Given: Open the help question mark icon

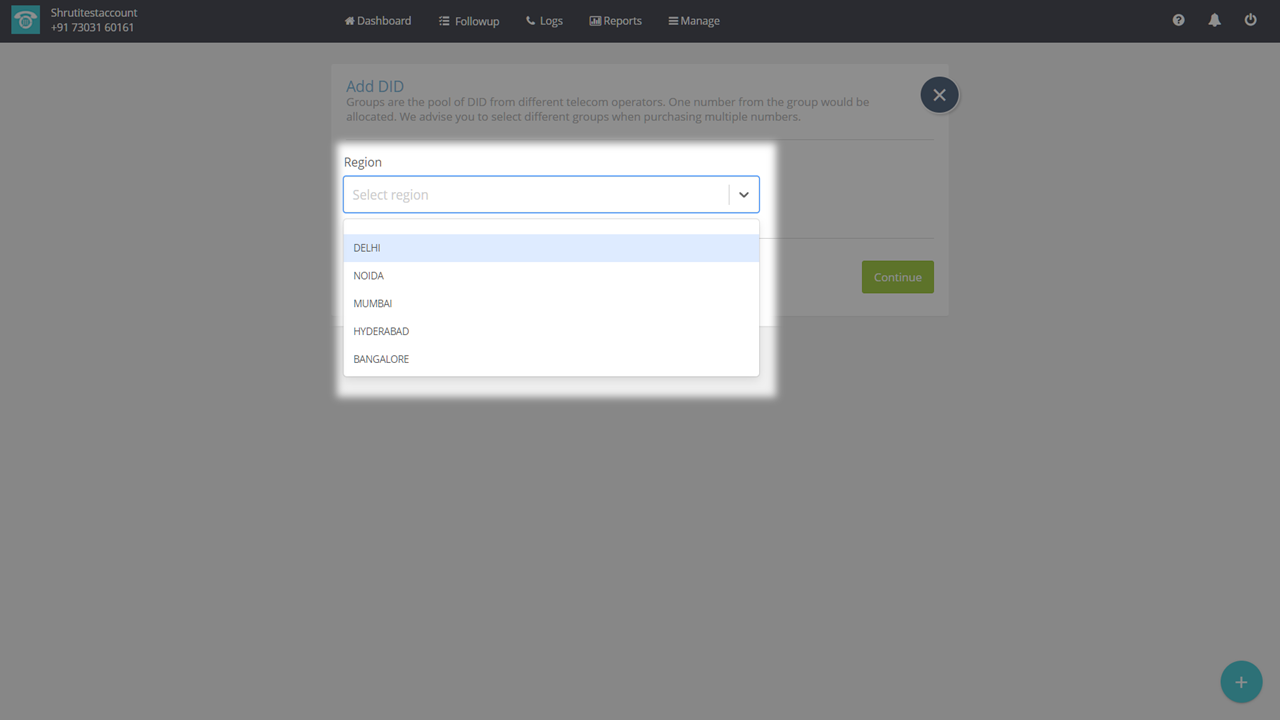Looking at the screenshot, I should [1178, 20].
